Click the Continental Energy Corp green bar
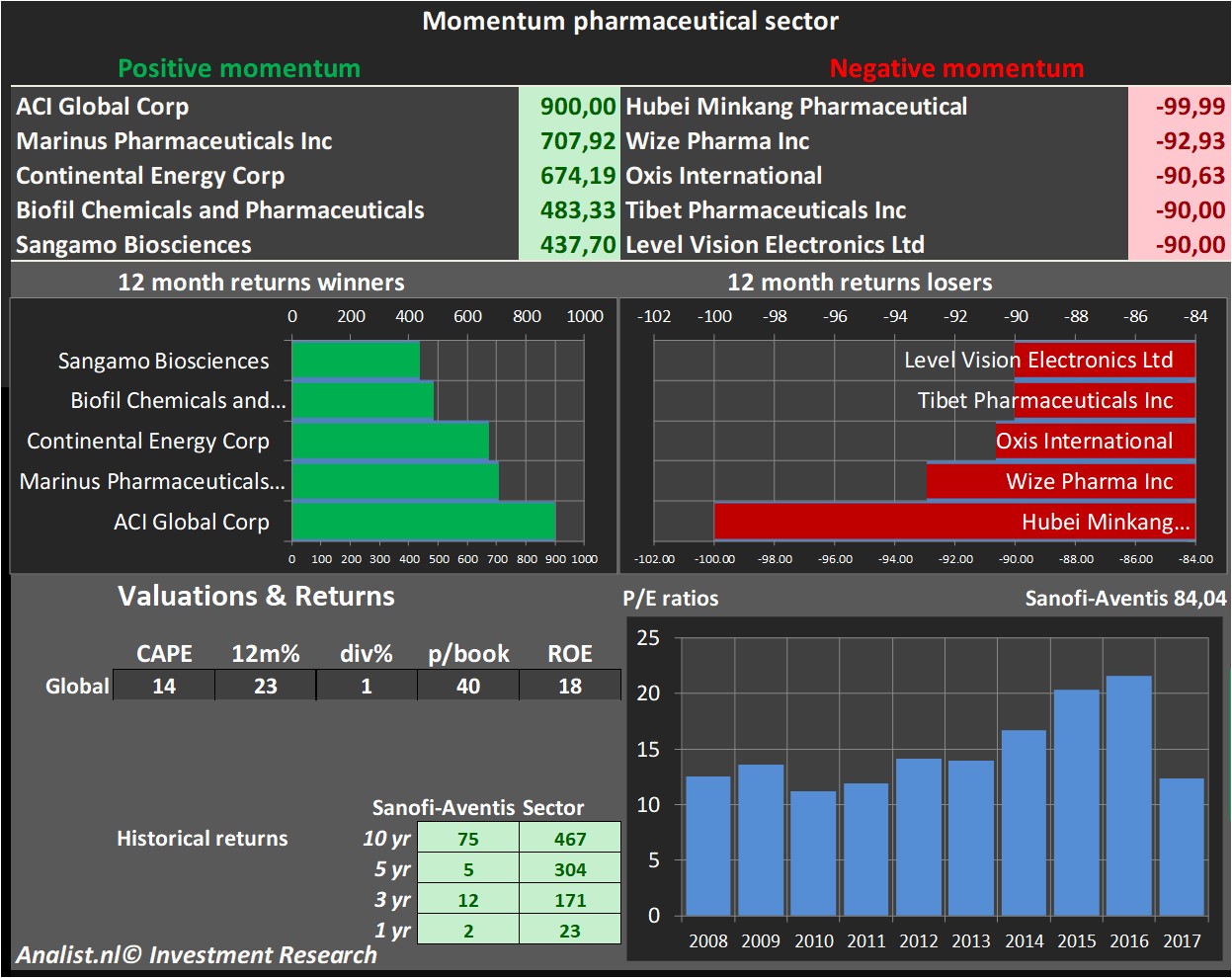The image size is (1232, 978). [x=390, y=441]
